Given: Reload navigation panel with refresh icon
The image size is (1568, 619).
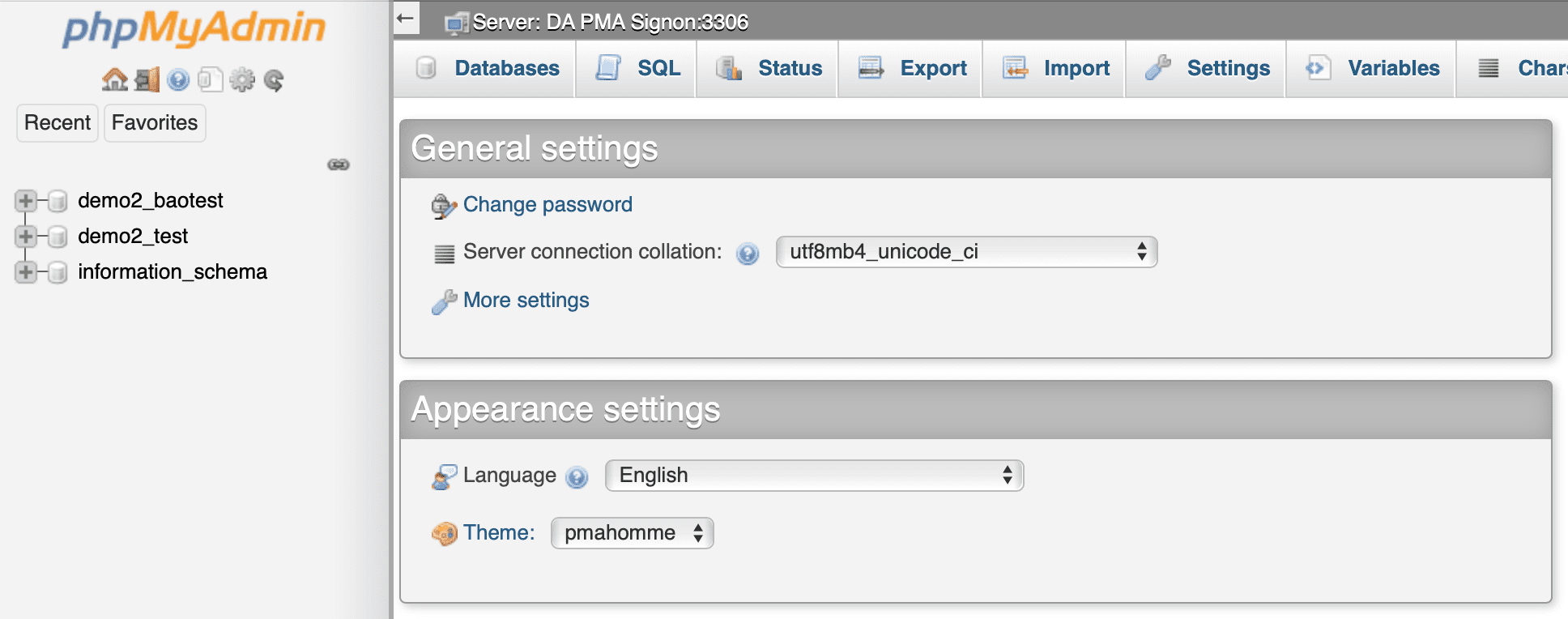Looking at the screenshot, I should 274,79.
